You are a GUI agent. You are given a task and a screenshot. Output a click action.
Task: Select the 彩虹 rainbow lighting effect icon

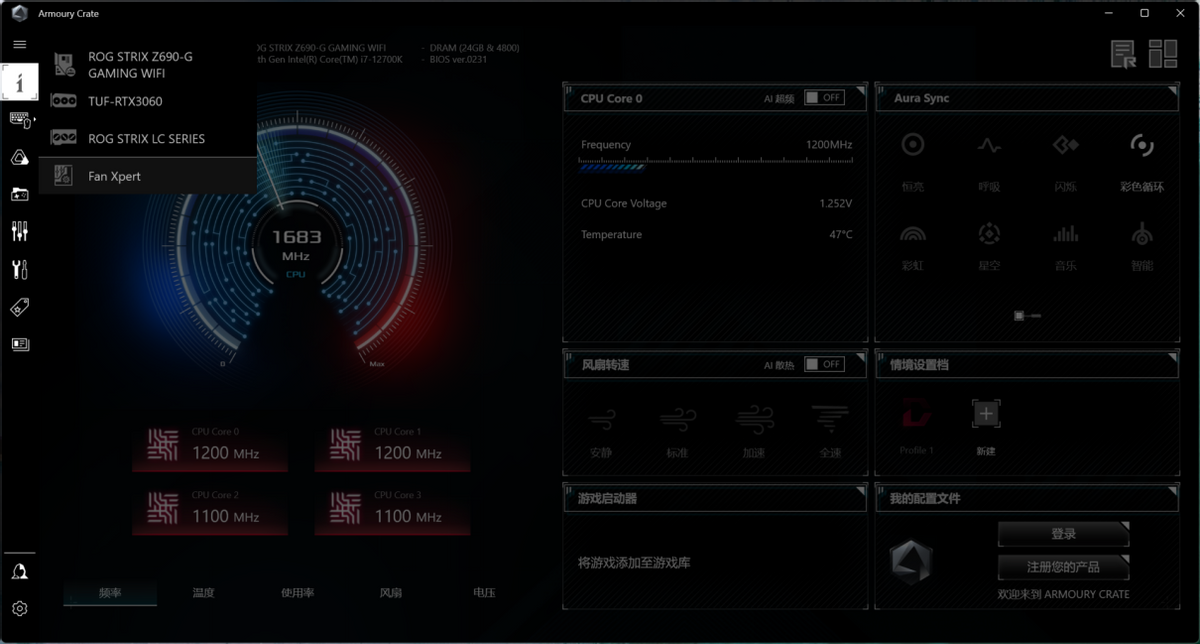[913, 234]
